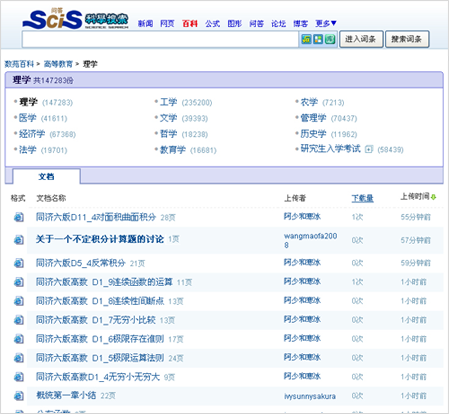Click file icon for 关于一个不定积分计算题的讨论

[x=19, y=240]
